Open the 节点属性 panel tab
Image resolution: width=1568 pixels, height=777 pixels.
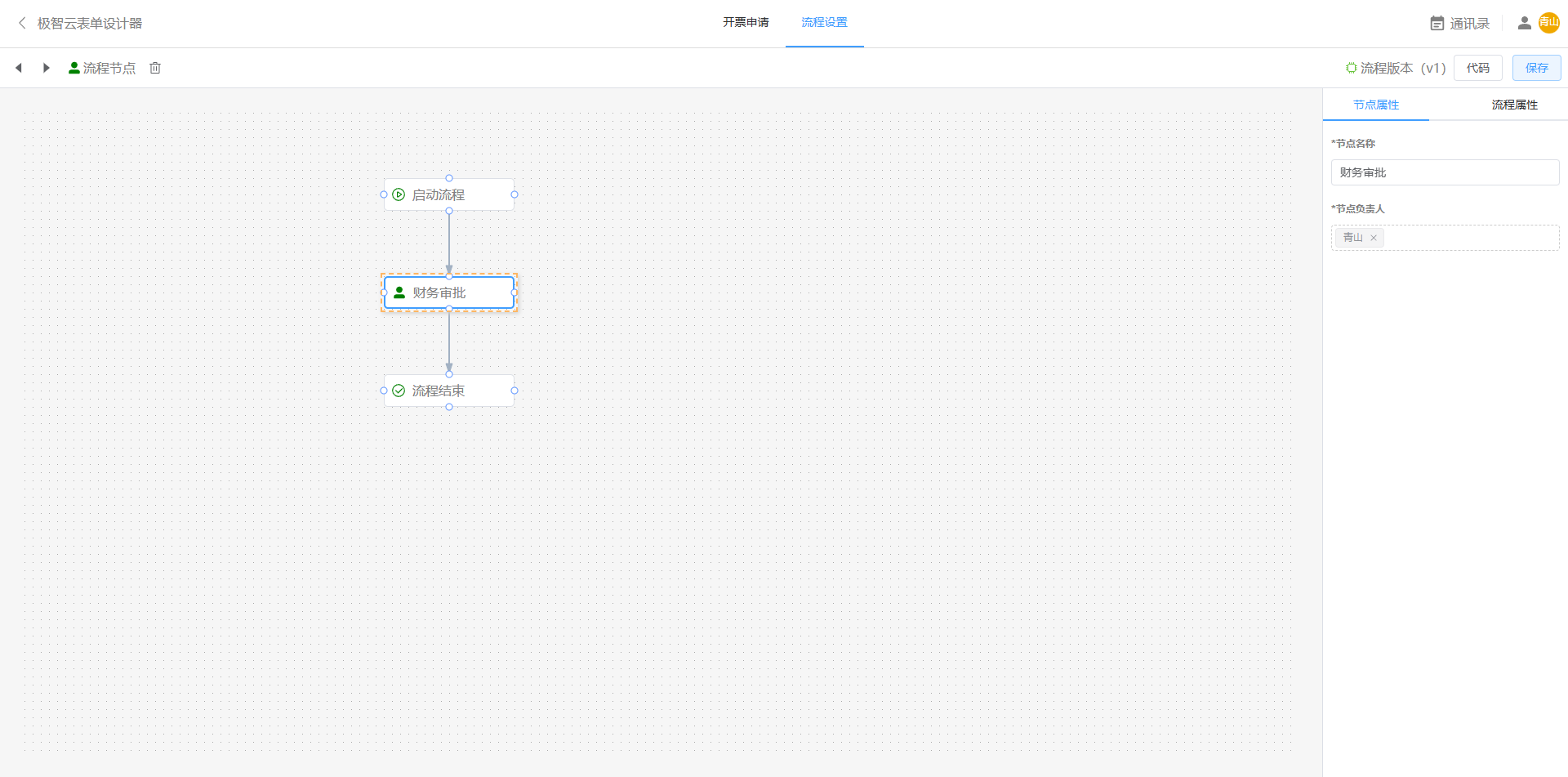tap(1375, 105)
